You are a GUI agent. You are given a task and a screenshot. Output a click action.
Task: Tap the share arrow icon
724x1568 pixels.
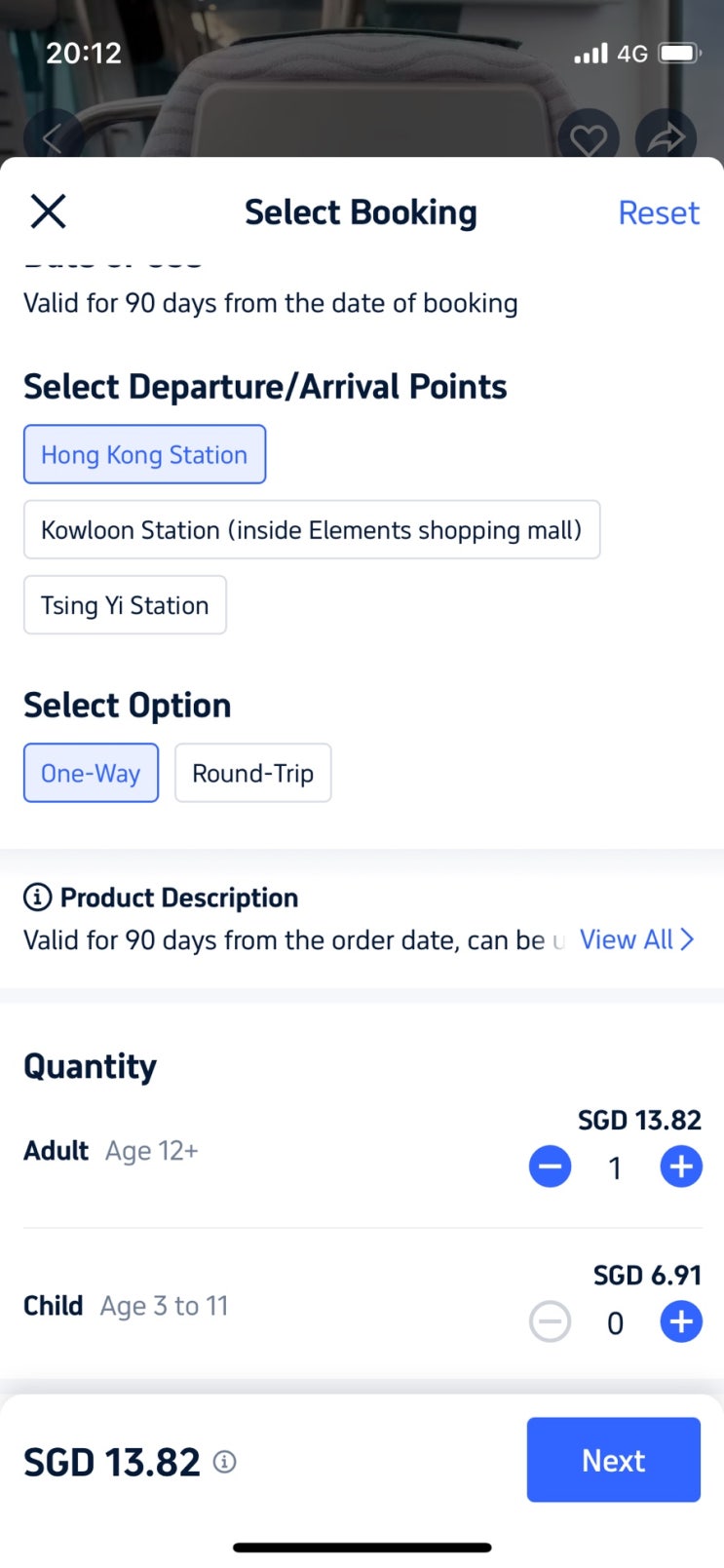click(x=666, y=140)
